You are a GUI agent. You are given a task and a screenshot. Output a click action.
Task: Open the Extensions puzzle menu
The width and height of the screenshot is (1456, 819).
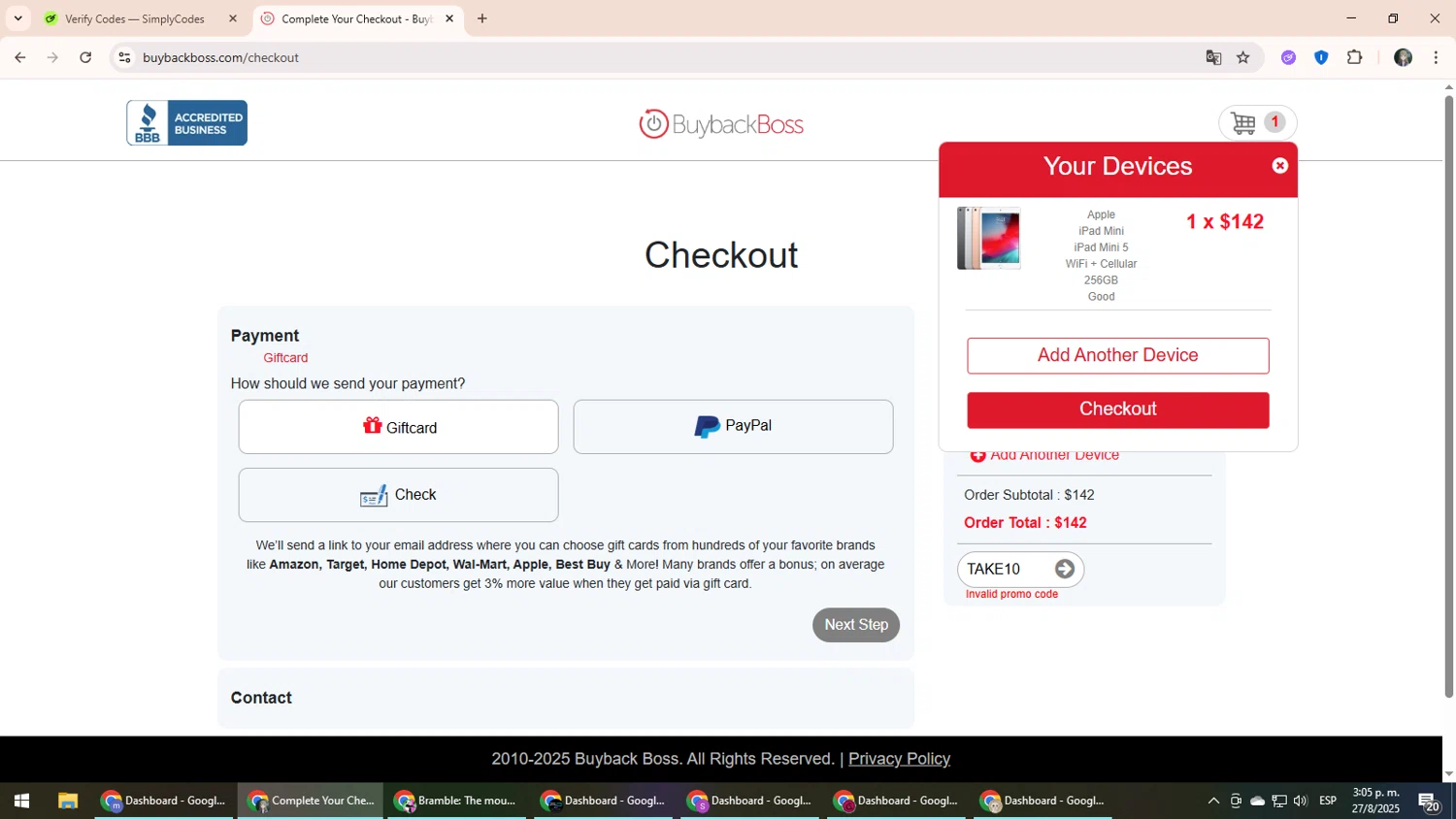[1355, 57]
